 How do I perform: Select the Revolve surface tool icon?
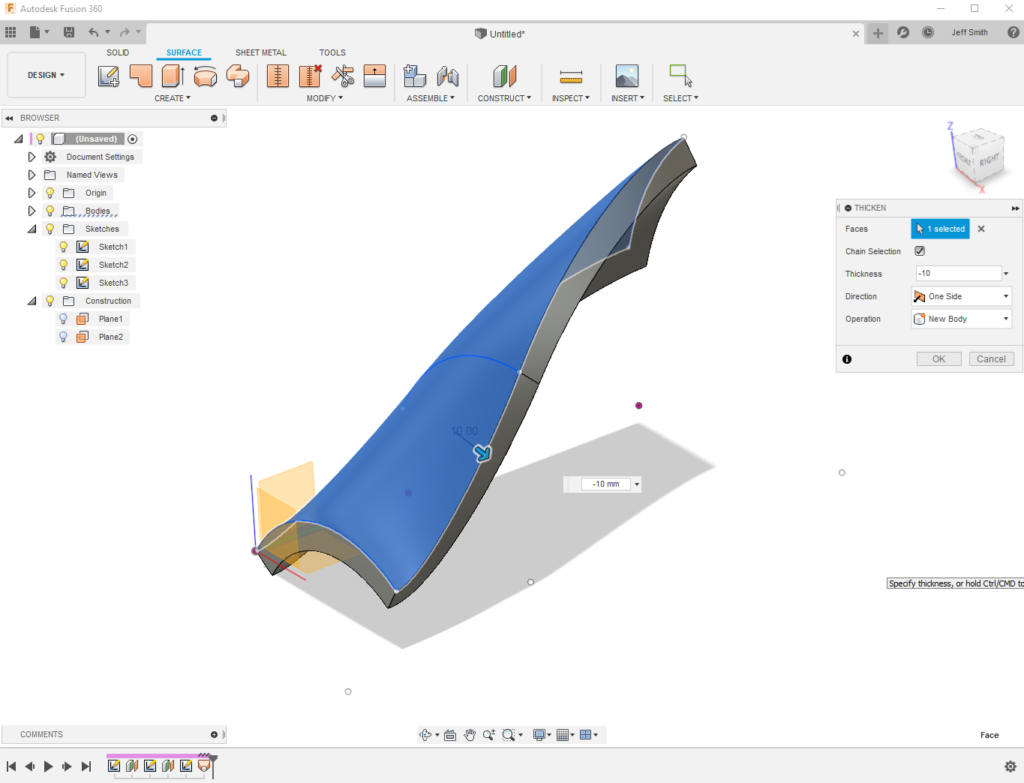(172, 76)
